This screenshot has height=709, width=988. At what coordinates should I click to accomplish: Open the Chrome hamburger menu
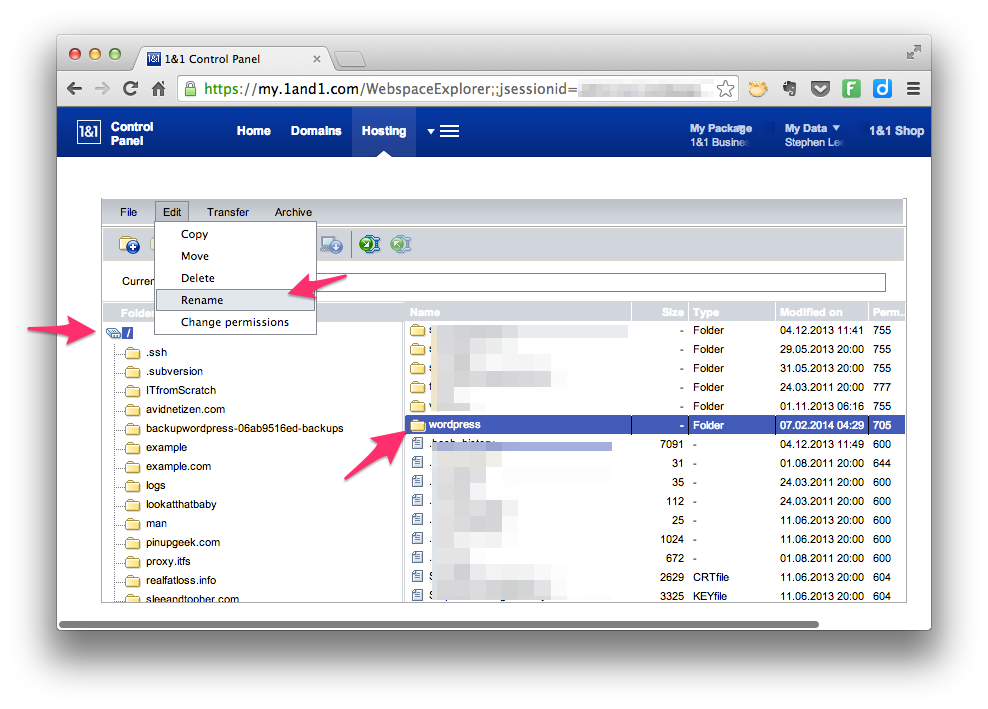(913, 89)
